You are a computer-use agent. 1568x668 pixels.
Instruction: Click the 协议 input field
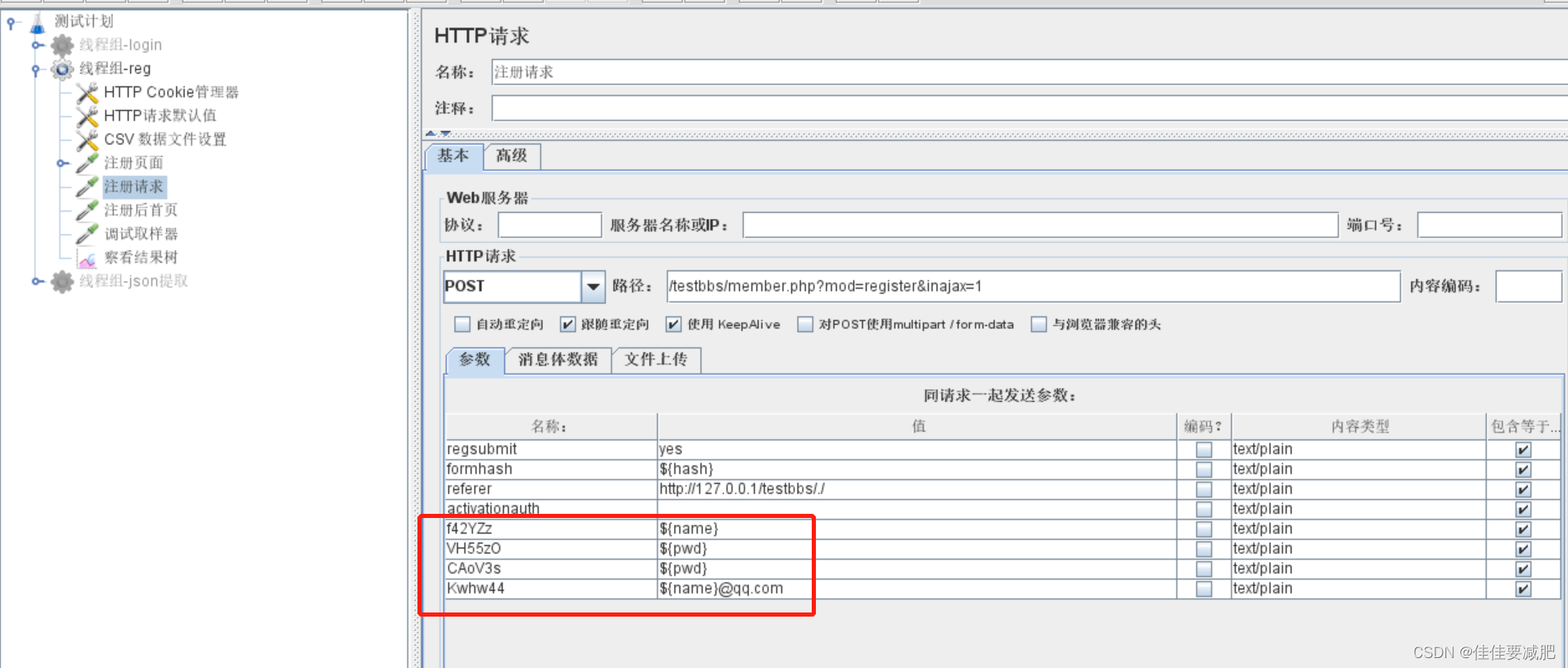[550, 225]
